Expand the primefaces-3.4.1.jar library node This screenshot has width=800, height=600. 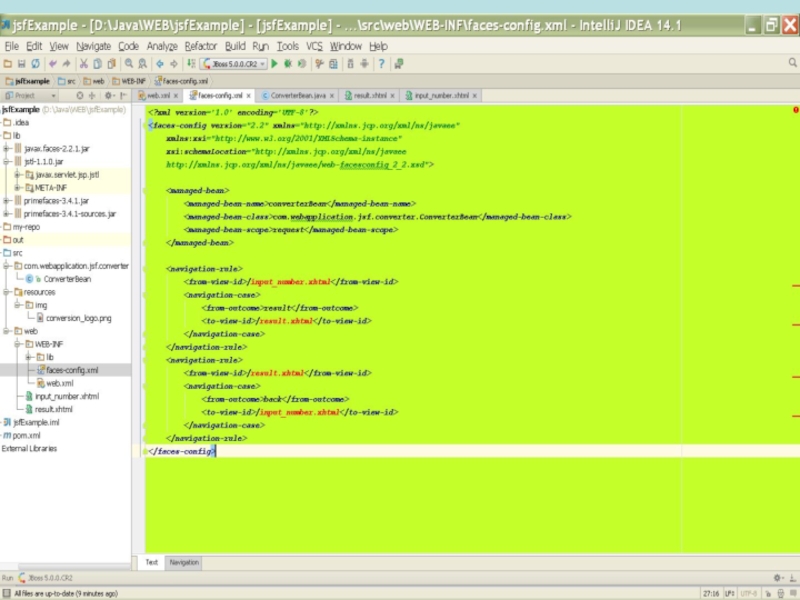[6, 200]
